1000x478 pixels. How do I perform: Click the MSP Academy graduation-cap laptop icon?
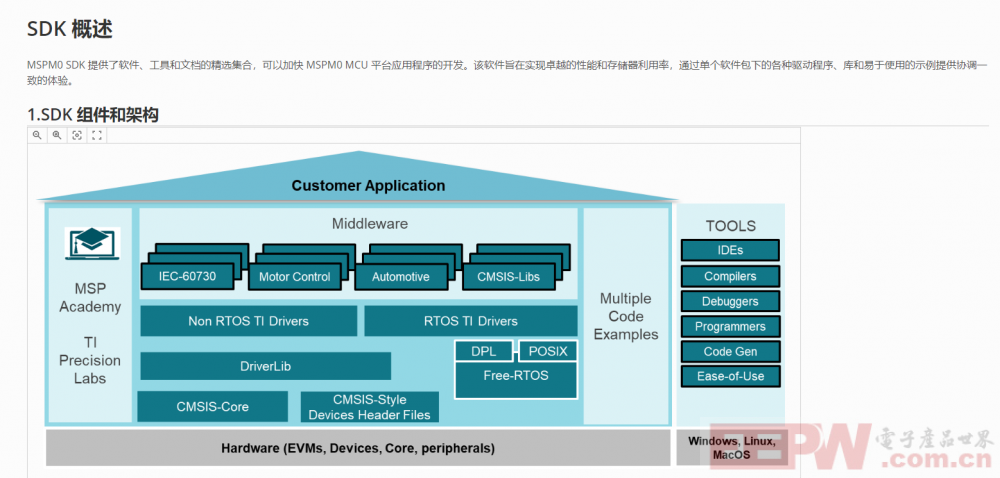[92, 243]
